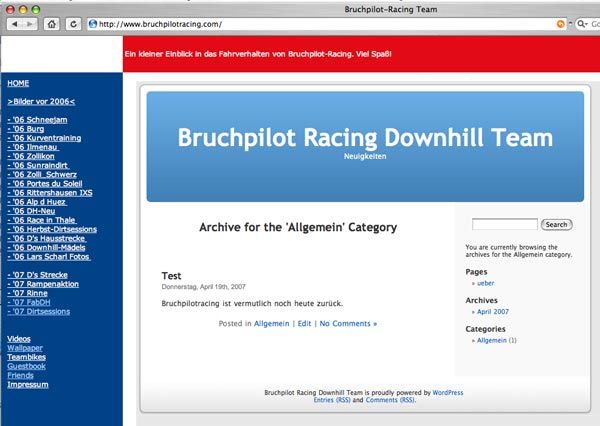Open the '06 Downhill-Mädels link
600x426 pixels.
(46, 248)
